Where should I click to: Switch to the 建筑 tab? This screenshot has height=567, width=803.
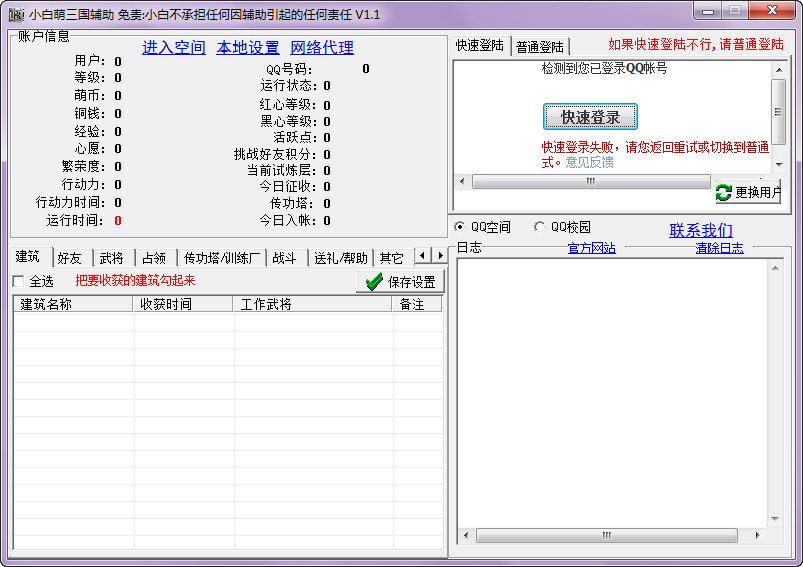click(x=27, y=256)
